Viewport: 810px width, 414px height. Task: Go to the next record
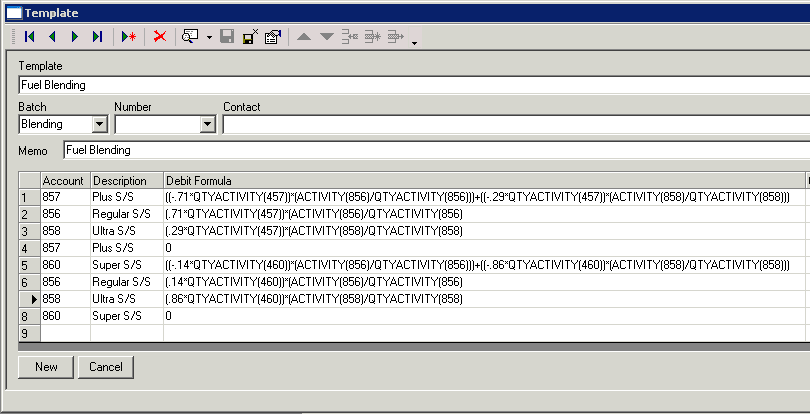pyautogui.click(x=75, y=37)
